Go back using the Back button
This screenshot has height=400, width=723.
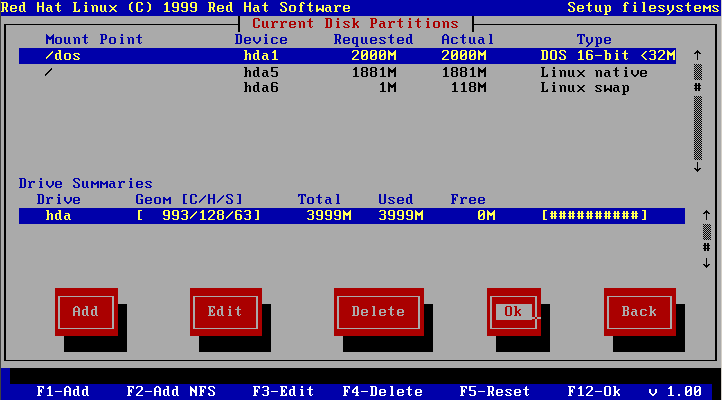639,311
